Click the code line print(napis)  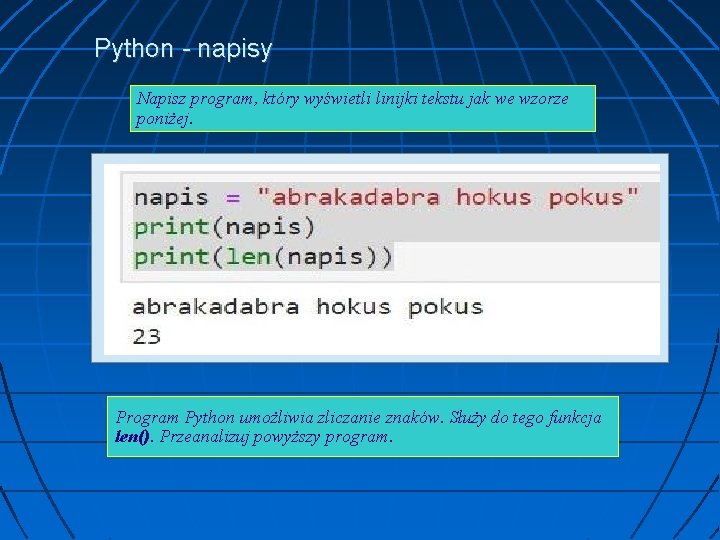[x=225, y=227]
